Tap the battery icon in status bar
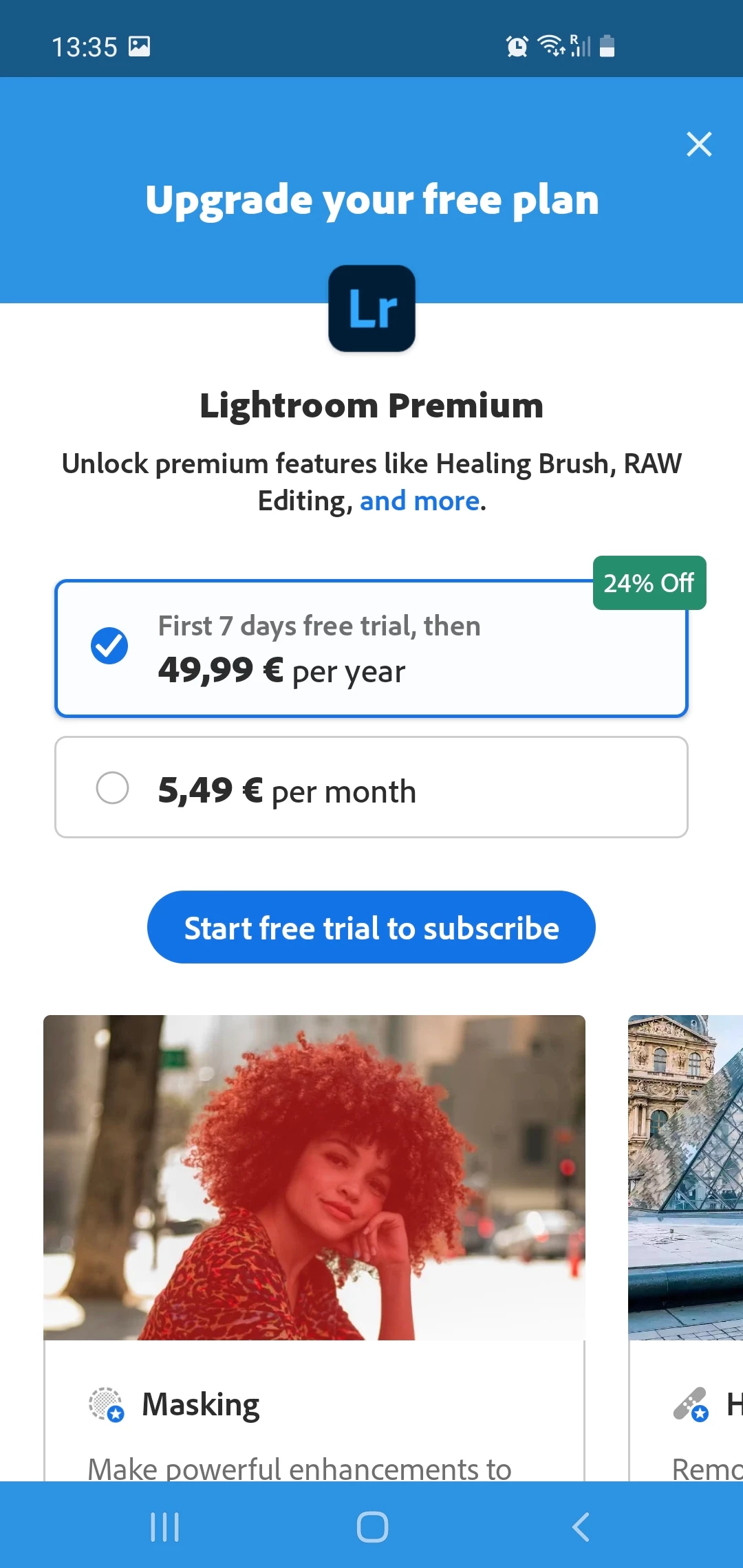The height and width of the screenshot is (1568, 743). coord(607,46)
